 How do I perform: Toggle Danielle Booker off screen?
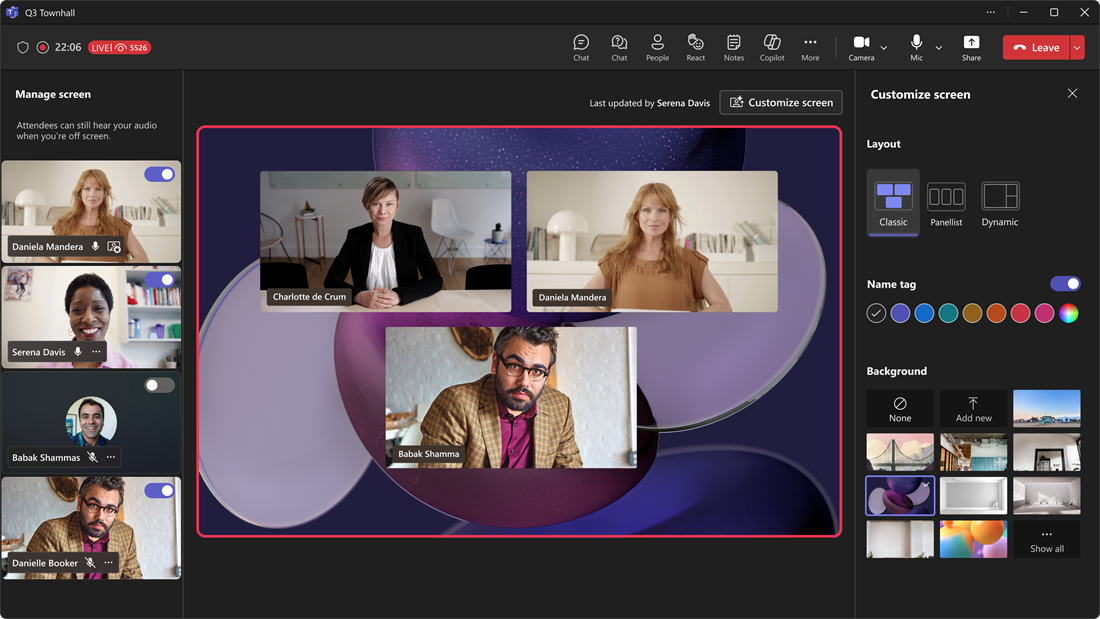coord(159,491)
